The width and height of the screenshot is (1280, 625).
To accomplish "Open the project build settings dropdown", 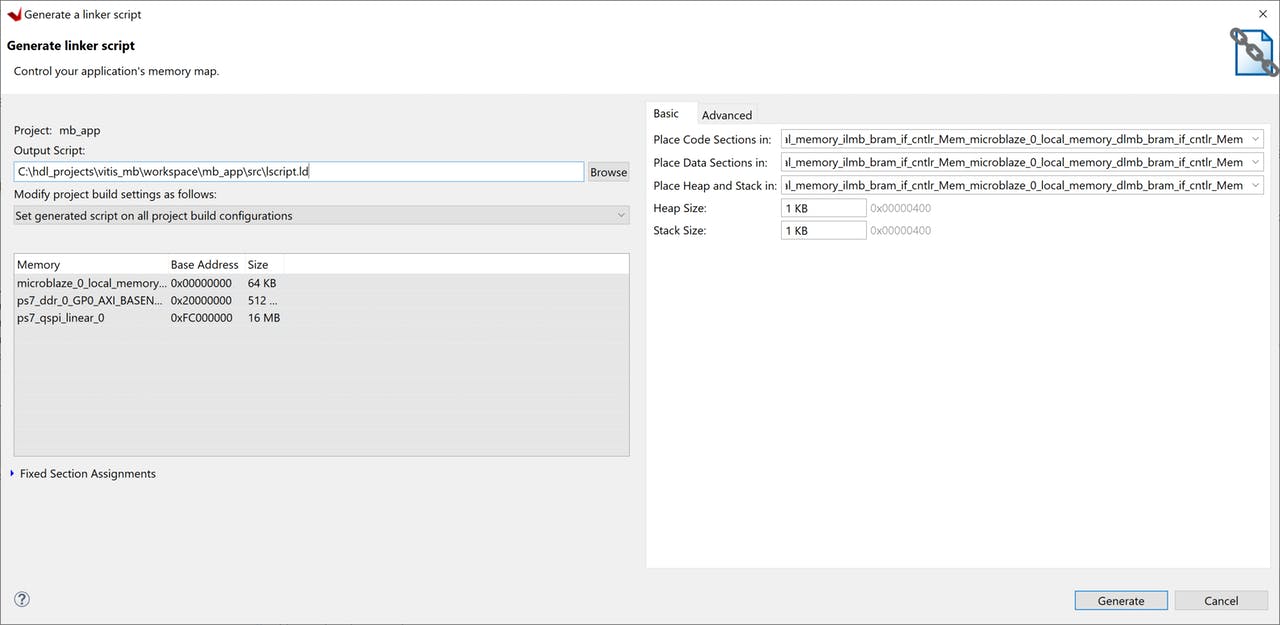I will coord(321,216).
